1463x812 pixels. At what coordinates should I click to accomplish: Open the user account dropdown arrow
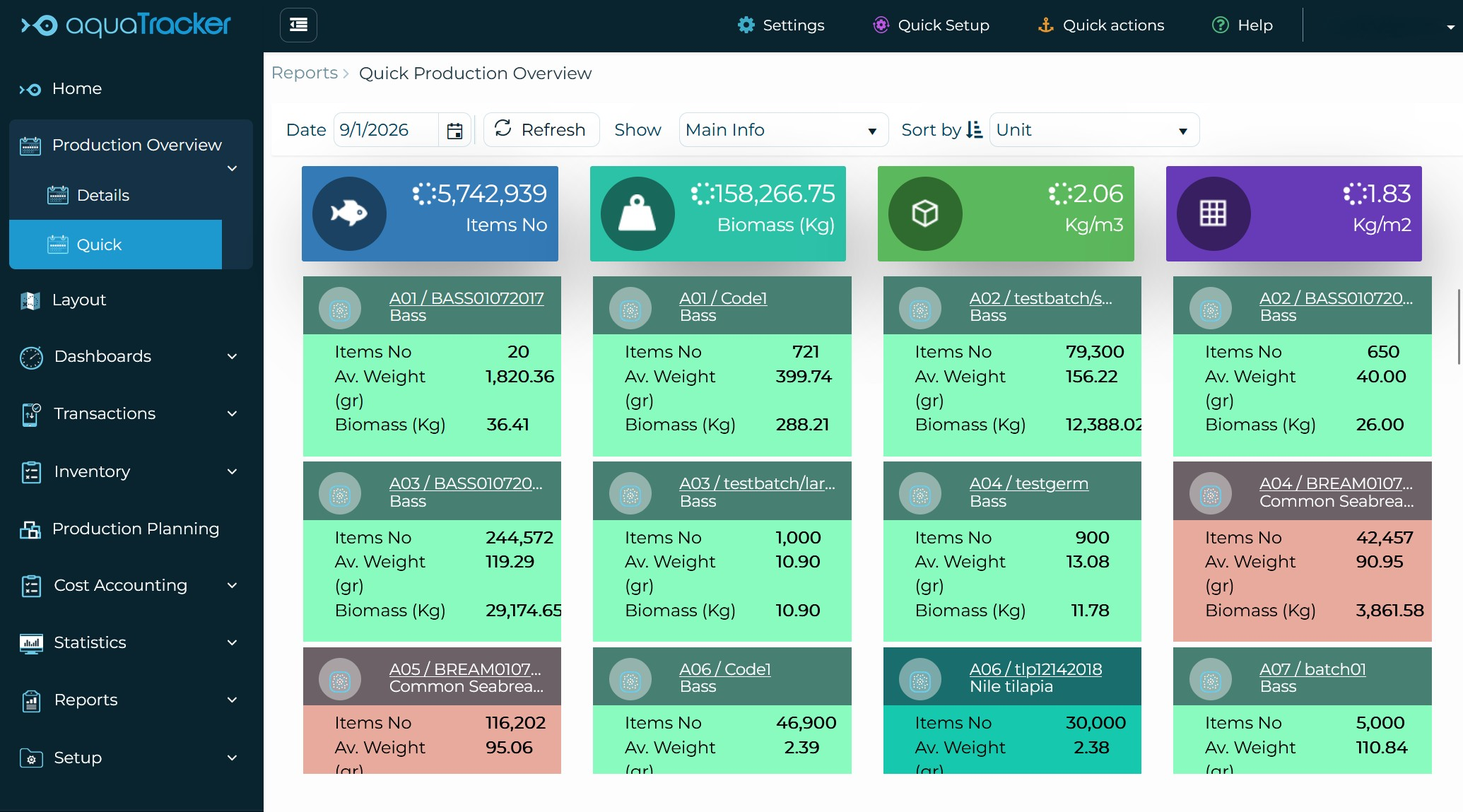pyautogui.click(x=1450, y=27)
